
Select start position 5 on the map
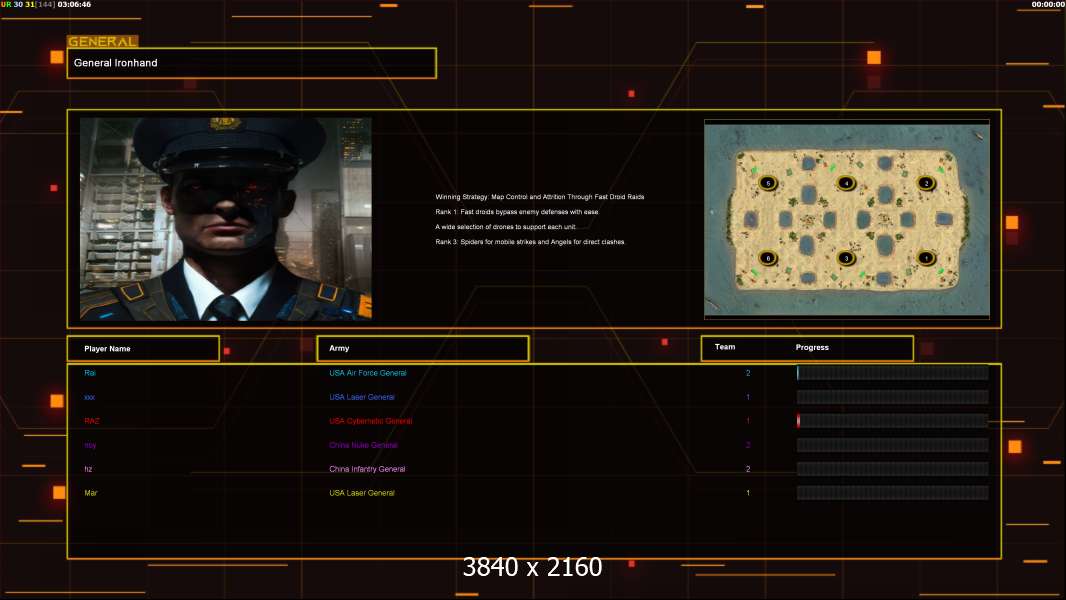tap(768, 183)
